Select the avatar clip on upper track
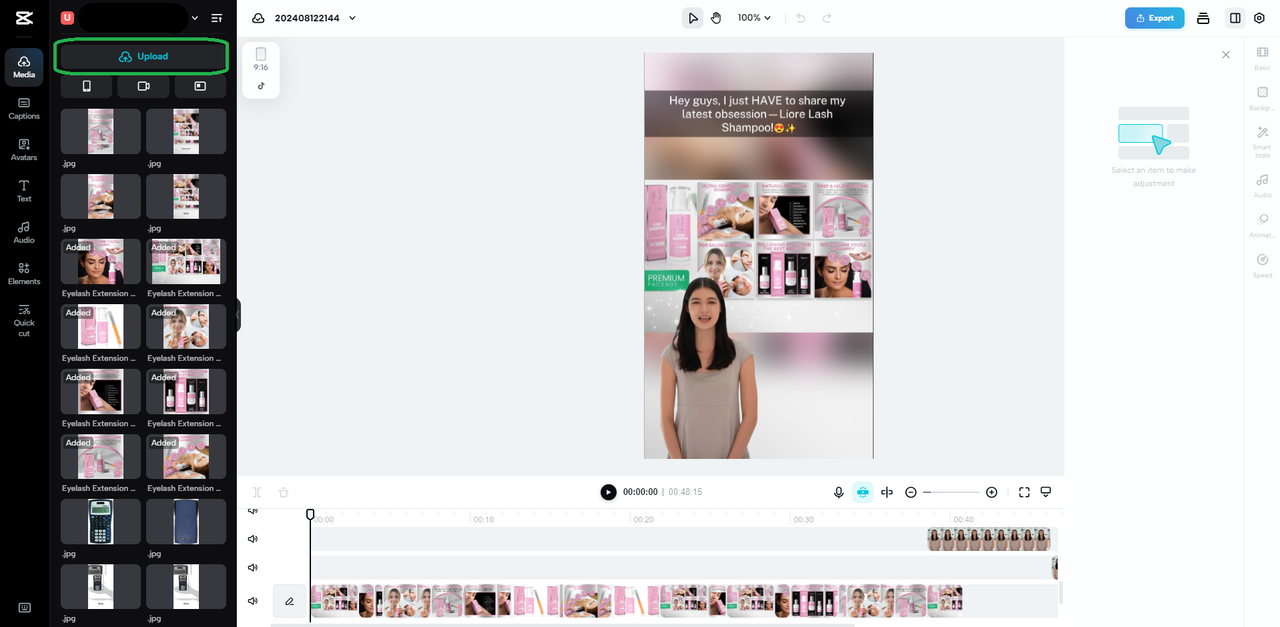 [x=989, y=539]
